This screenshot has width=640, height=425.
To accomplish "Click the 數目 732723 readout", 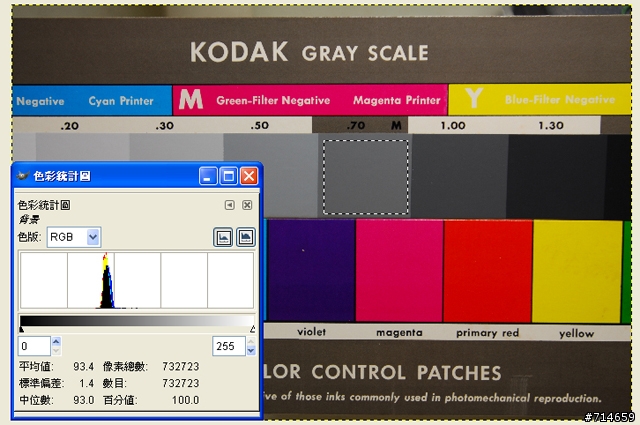I will 151,383.
